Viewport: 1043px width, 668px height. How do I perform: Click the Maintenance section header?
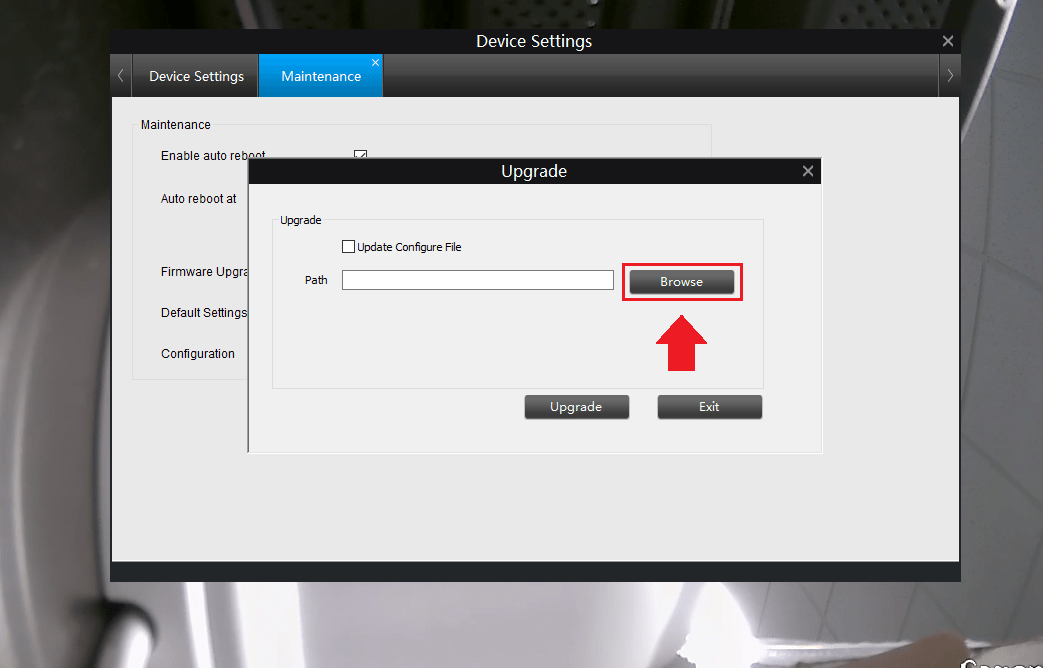tap(175, 124)
